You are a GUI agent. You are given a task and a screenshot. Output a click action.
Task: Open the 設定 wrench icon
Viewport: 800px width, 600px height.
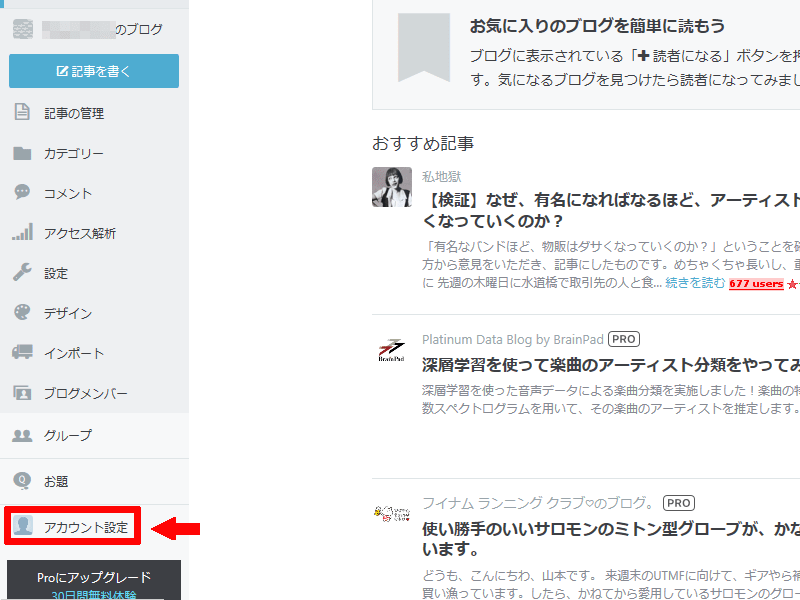coord(22,272)
